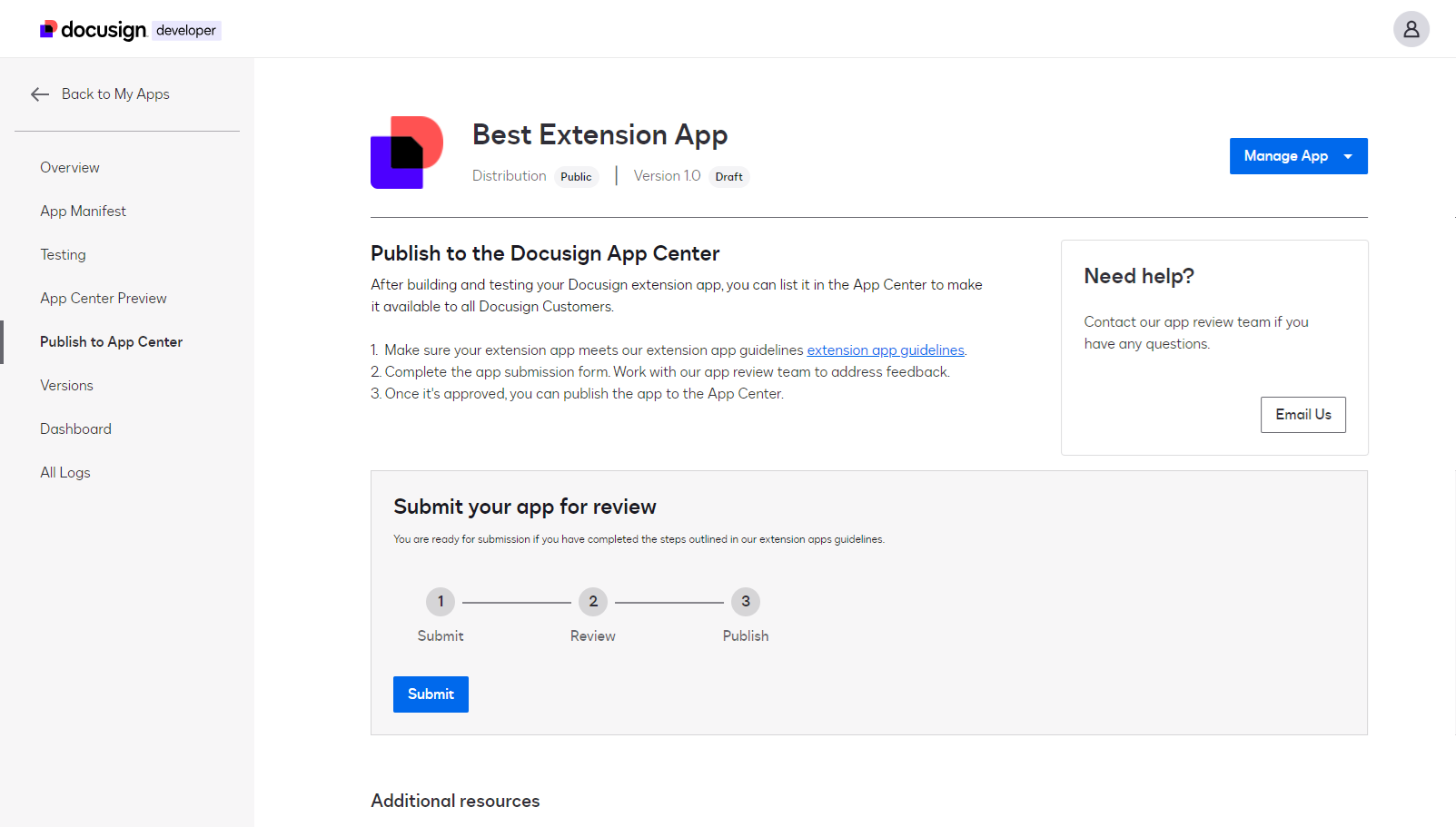Open App Manifest in sidebar
This screenshot has width=1456, height=827.
(x=84, y=211)
